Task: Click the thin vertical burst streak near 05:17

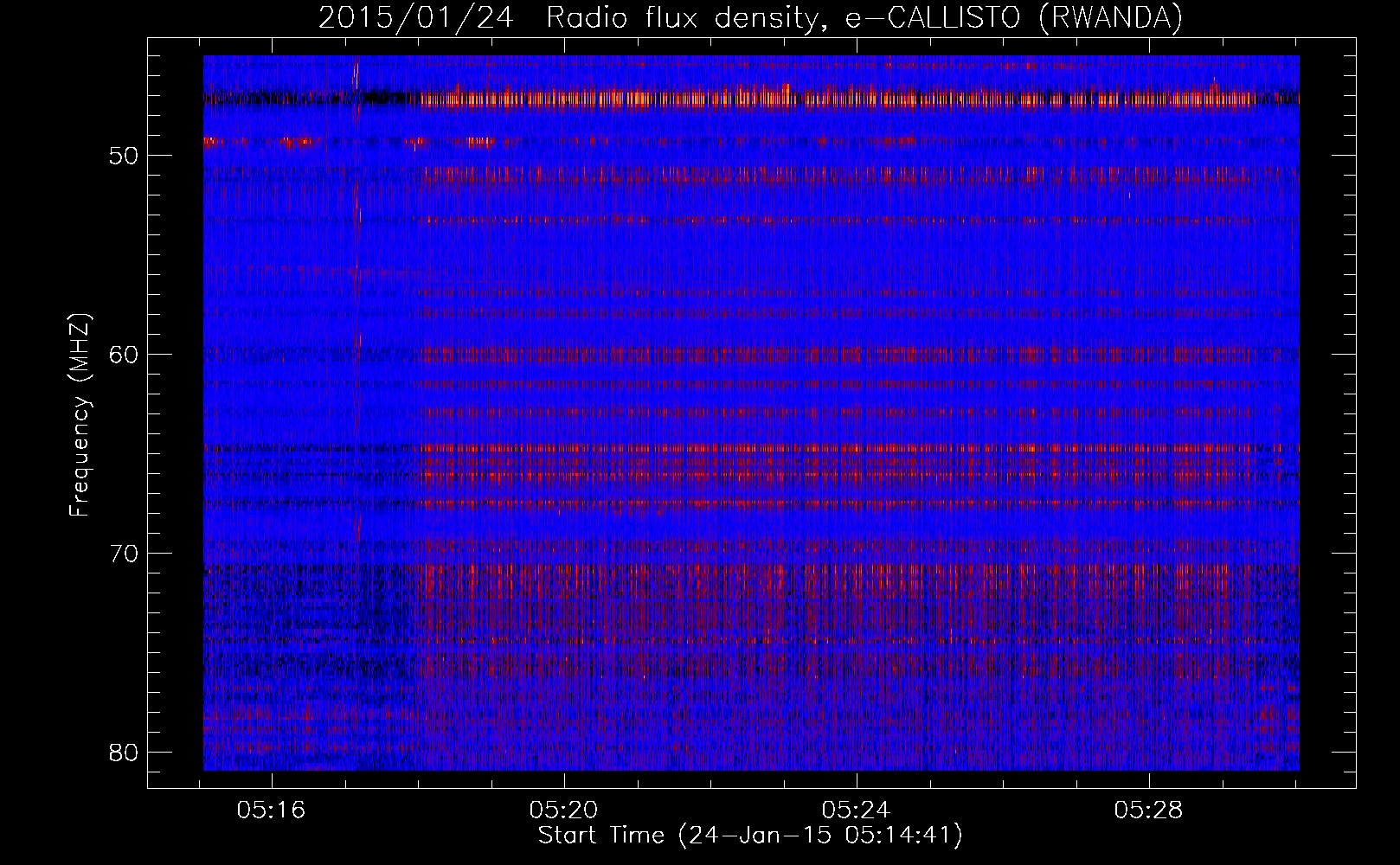Action: pos(356,259)
